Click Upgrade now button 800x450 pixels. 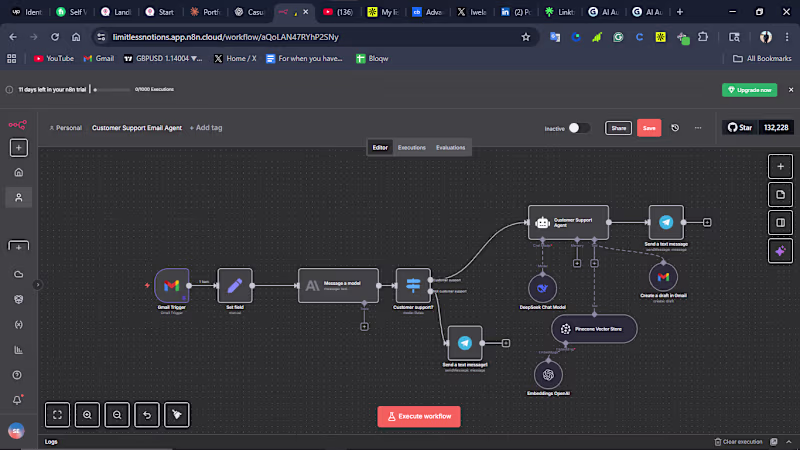pyautogui.click(x=749, y=90)
